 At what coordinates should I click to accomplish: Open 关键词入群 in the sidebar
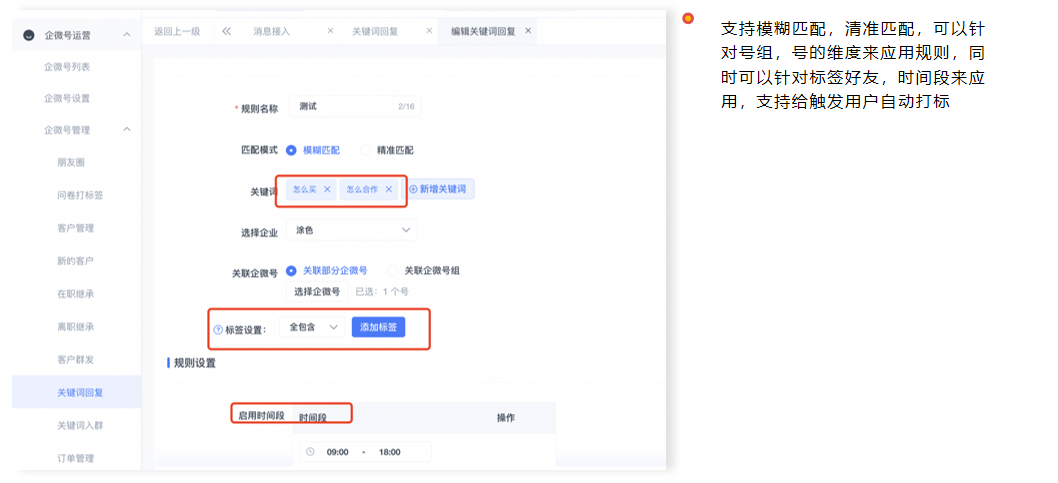click(80, 425)
